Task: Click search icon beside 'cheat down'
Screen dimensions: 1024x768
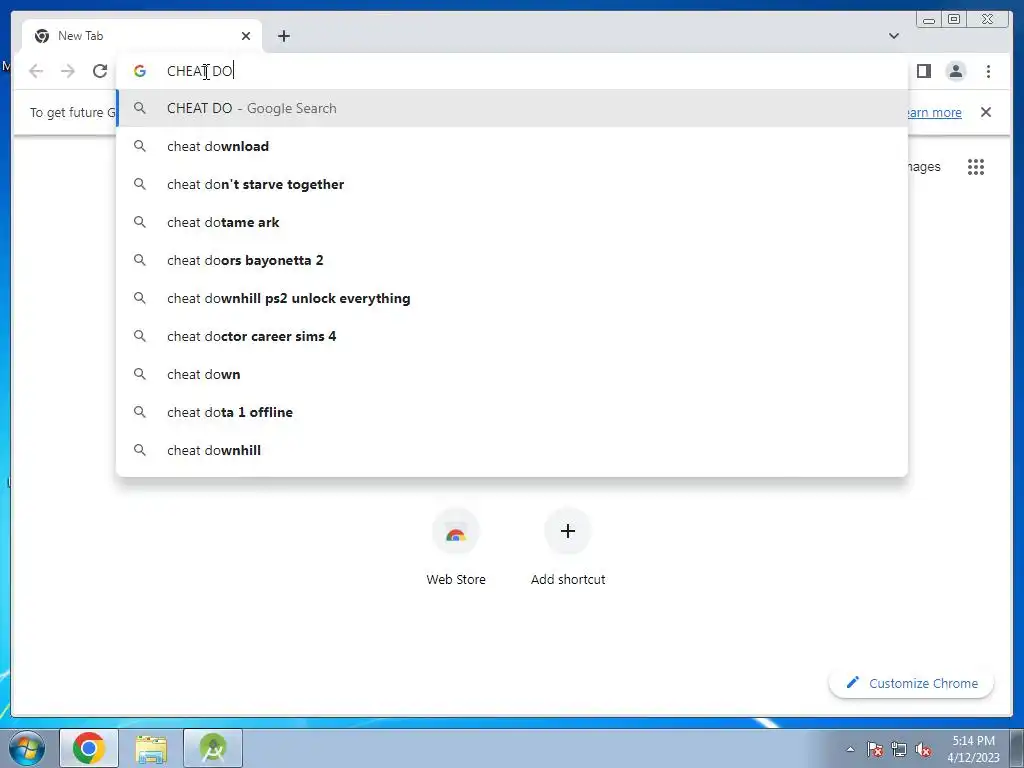Action: coord(140,374)
